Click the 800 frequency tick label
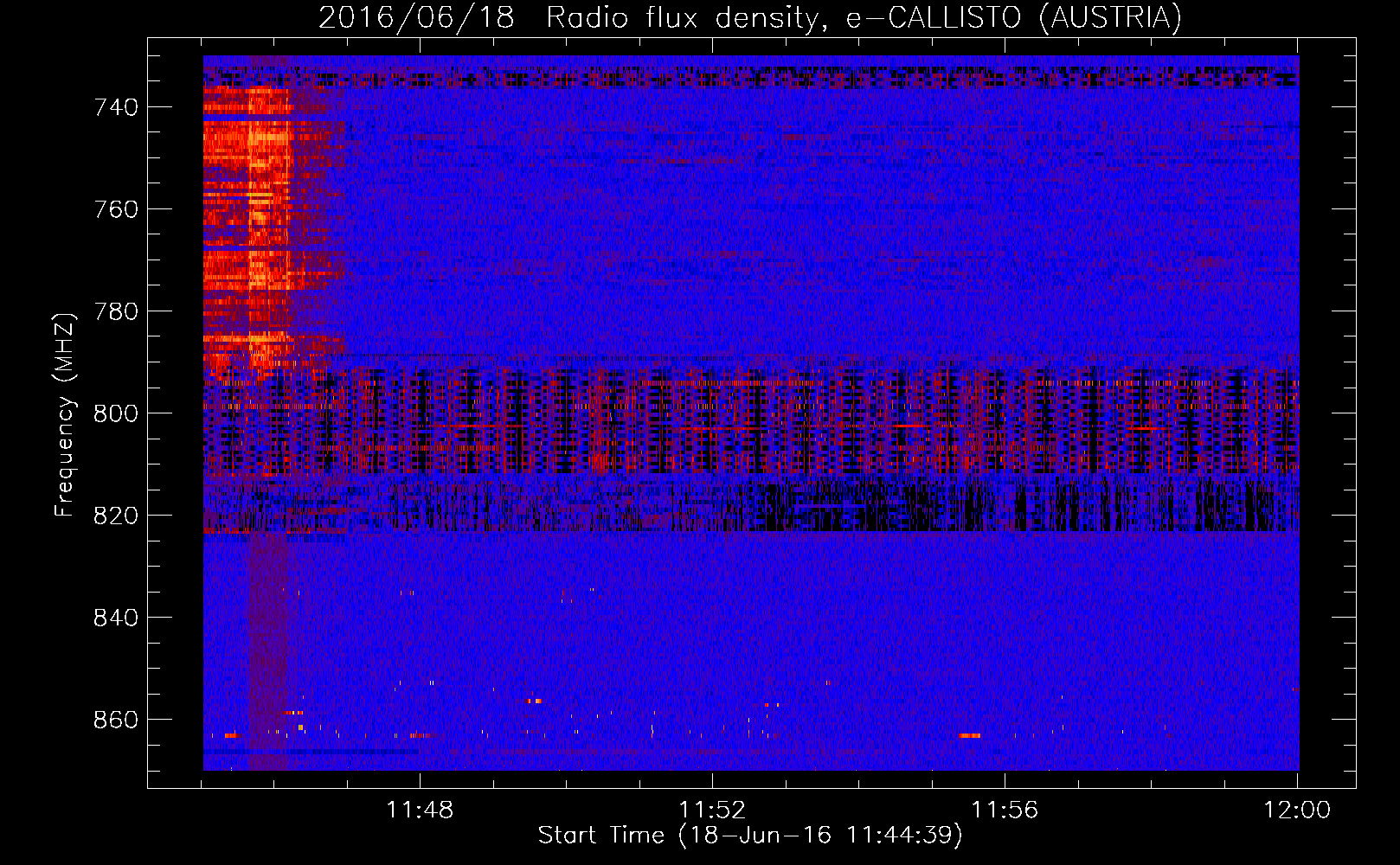Image resolution: width=1400 pixels, height=865 pixels. (x=116, y=413)
